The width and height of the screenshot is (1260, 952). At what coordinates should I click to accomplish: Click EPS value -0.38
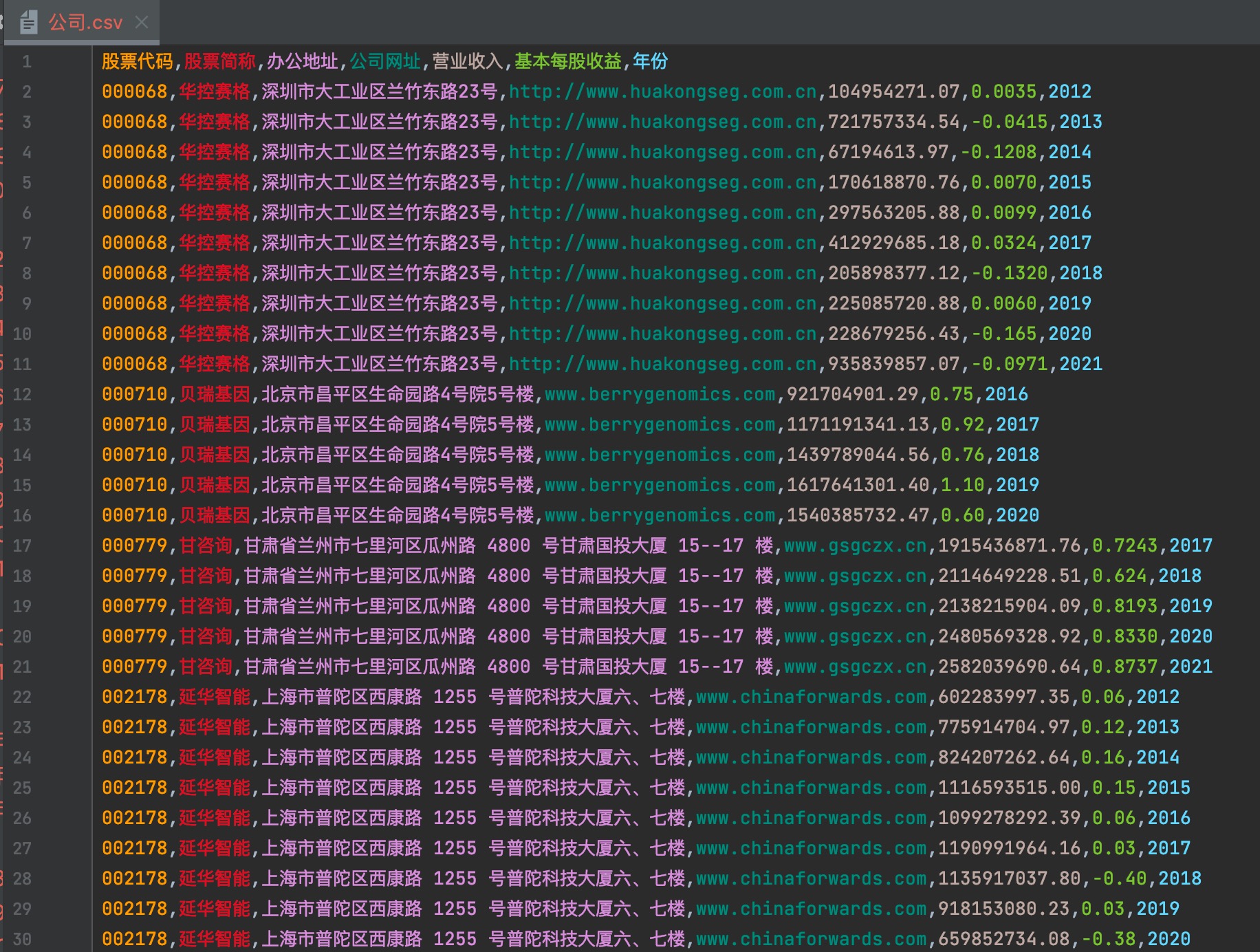pyautogui.click(x=1109, y=939)
